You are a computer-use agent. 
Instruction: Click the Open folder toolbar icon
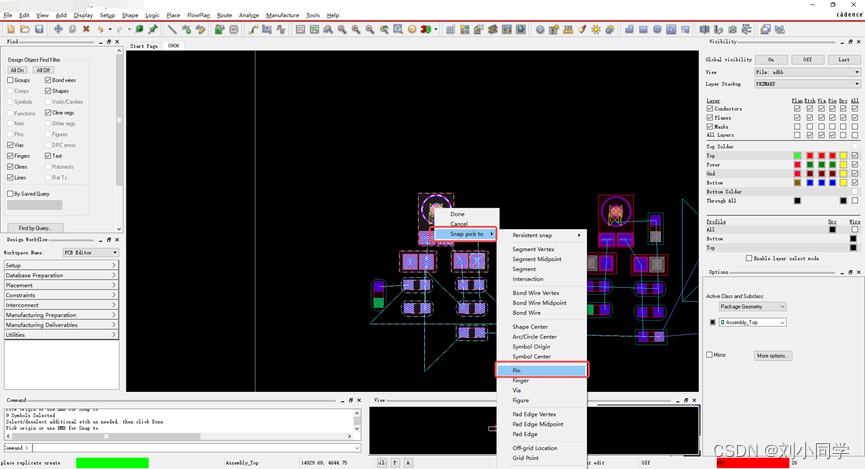point(25,29)
